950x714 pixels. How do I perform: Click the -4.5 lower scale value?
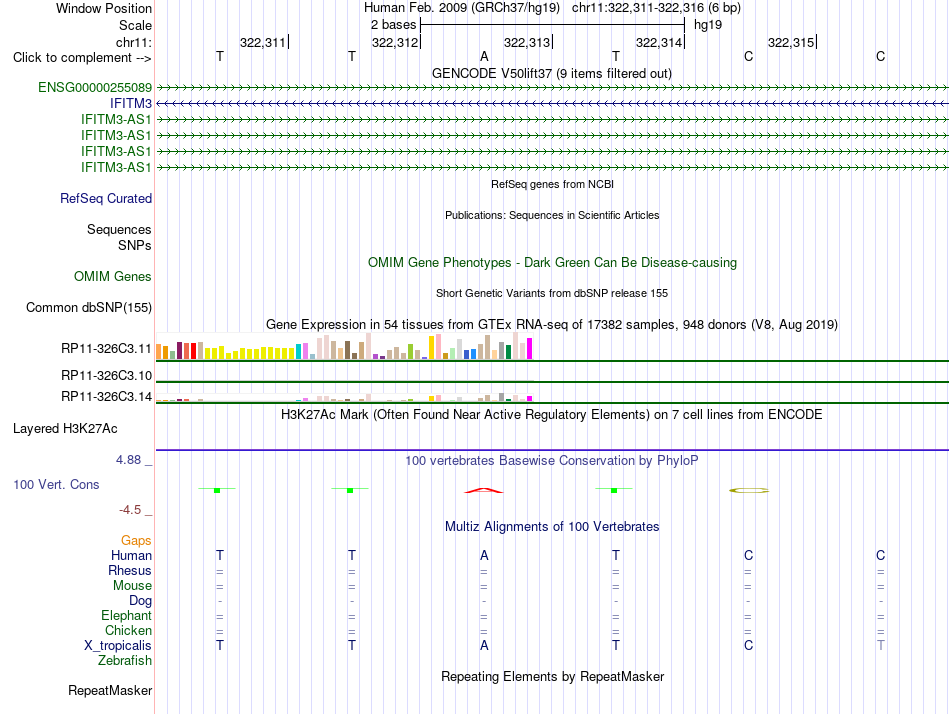(x=130, y=510)
